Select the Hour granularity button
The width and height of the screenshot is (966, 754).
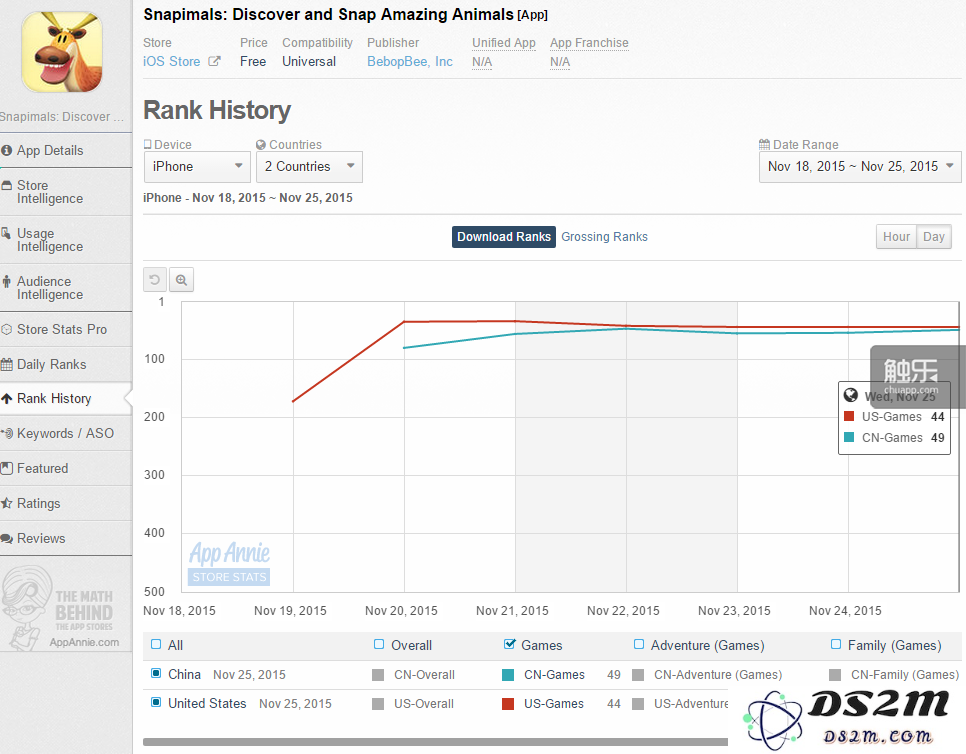click(896, 237)
